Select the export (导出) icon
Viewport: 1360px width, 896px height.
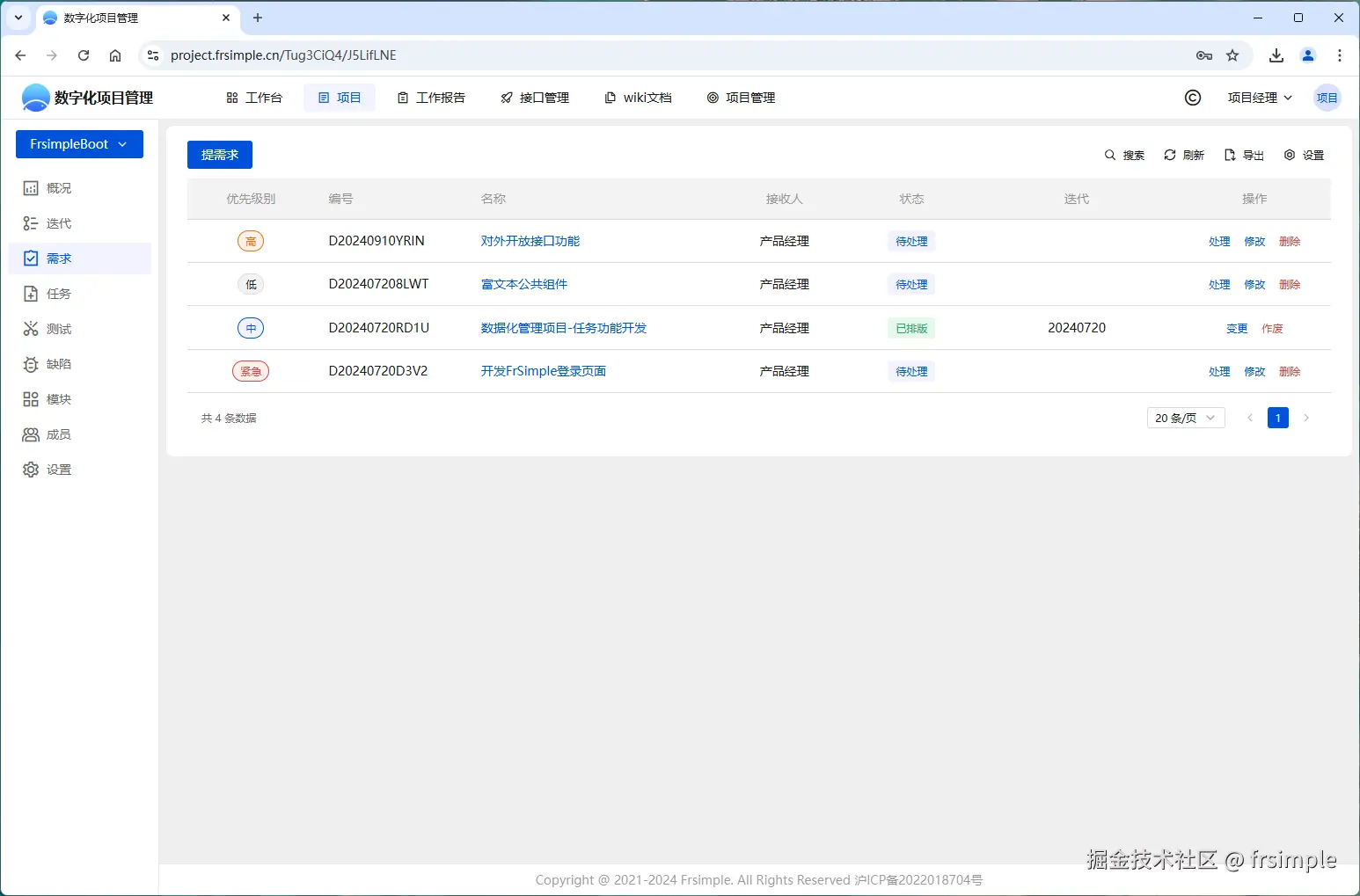1229,155
